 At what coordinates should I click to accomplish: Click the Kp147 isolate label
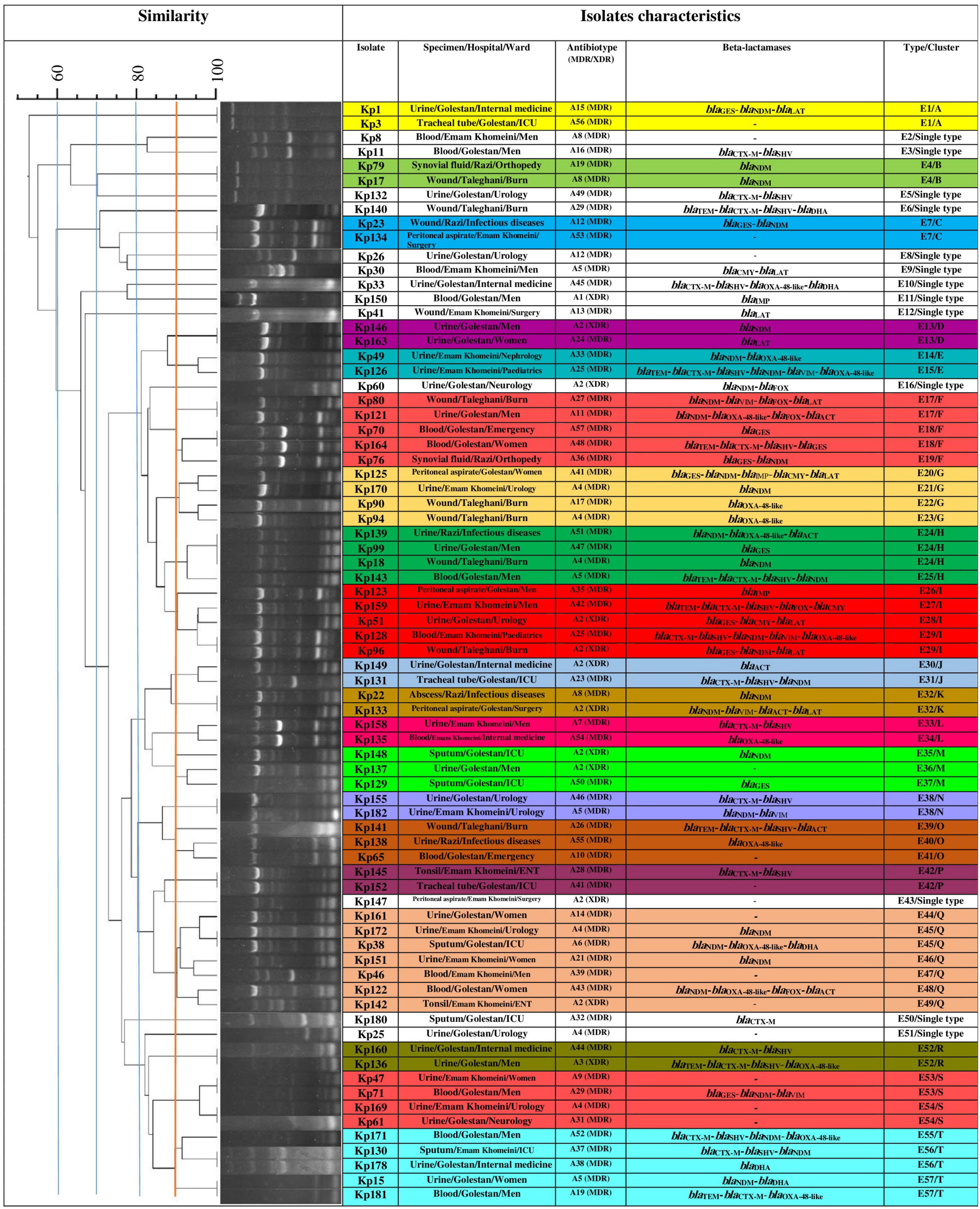370,902
